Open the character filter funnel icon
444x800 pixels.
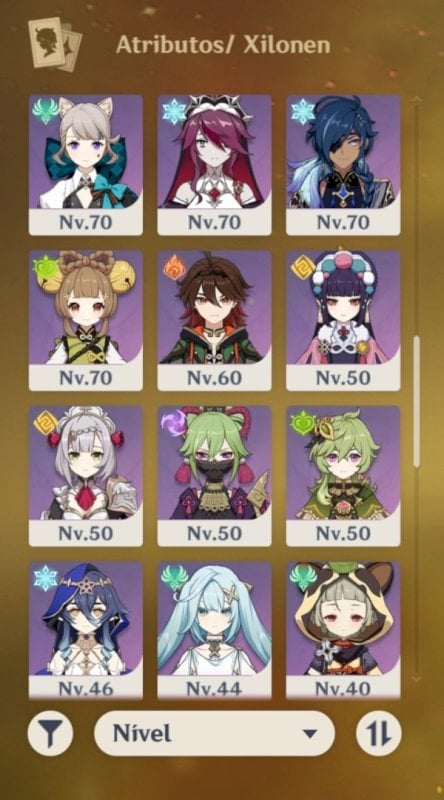[x=50, y=733]
